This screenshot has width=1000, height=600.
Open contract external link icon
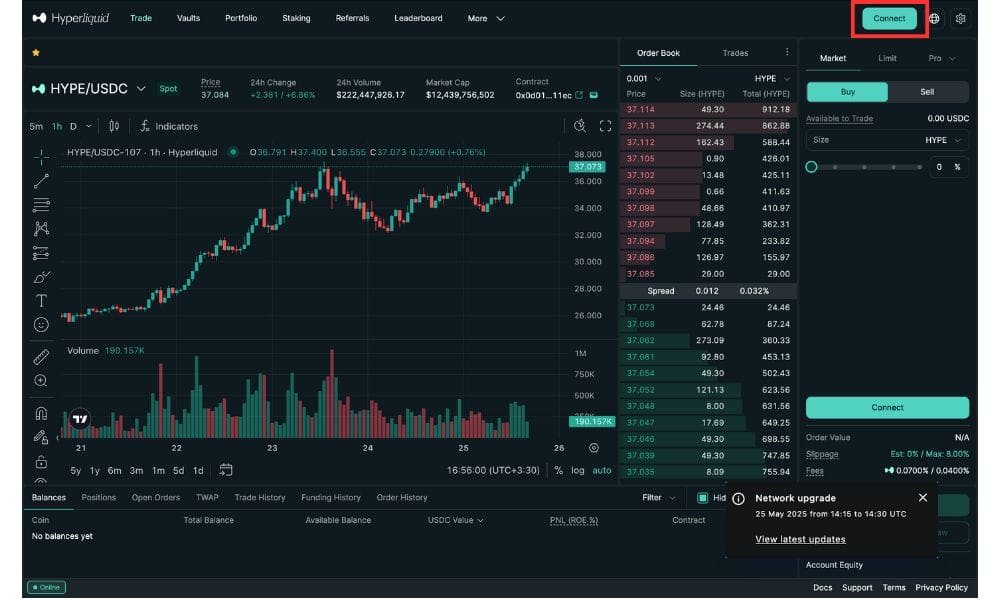point(579,95)
